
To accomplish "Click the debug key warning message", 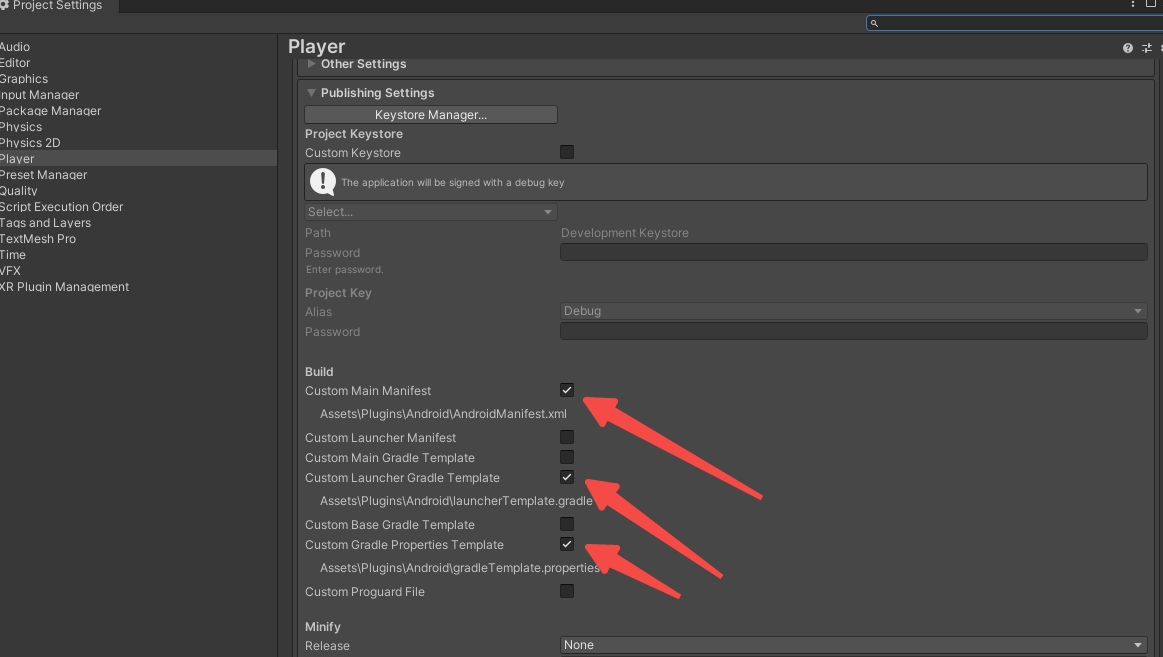I will coord(452,182).
